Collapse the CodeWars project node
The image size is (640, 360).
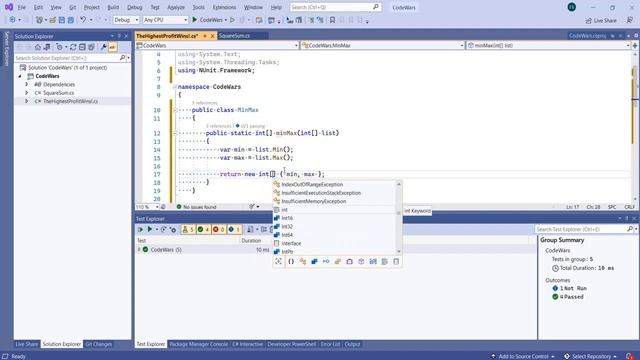[20, 76]
